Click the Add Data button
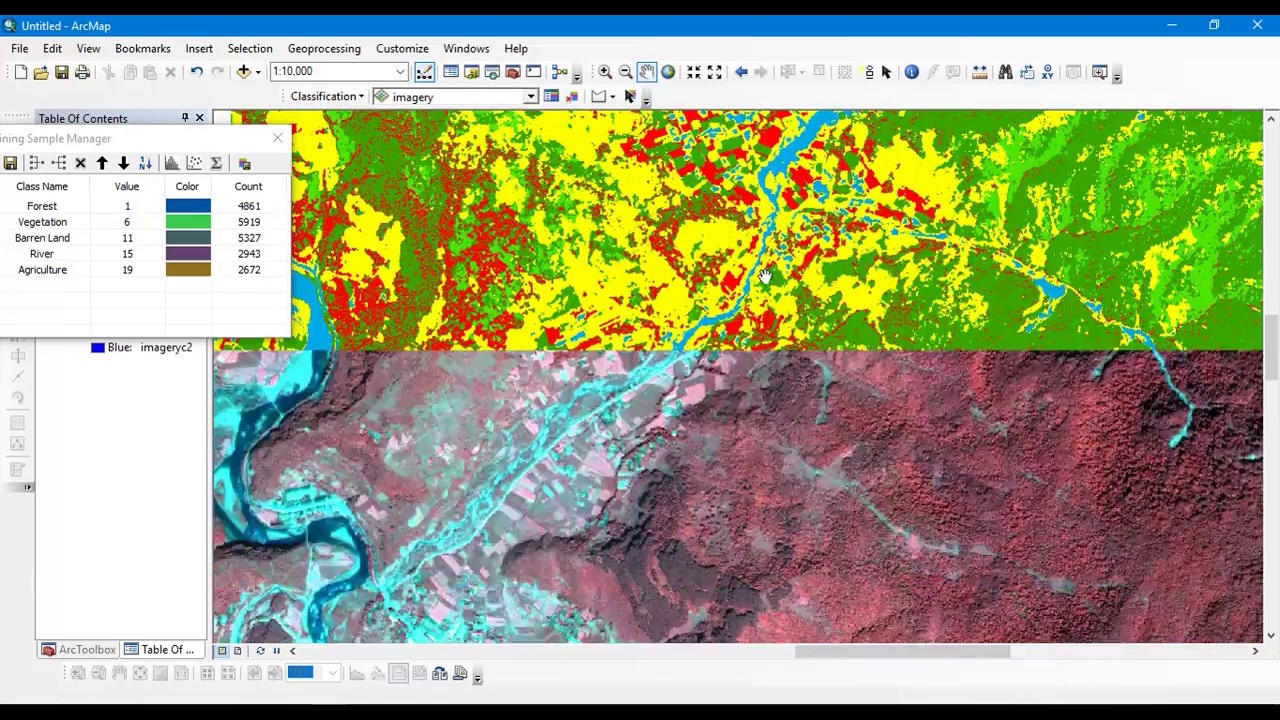This screenshot has width=1280, height=720. click(243, 72)
